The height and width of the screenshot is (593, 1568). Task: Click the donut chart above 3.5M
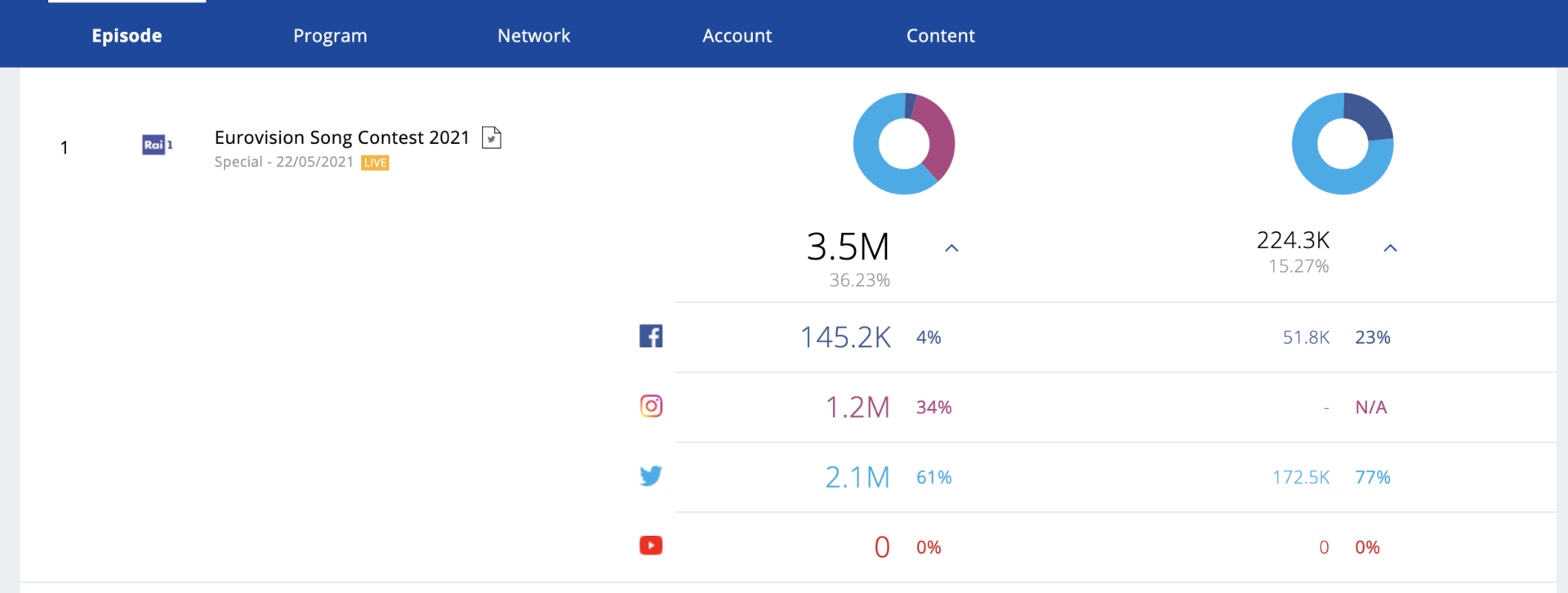(x=904, y=144)
